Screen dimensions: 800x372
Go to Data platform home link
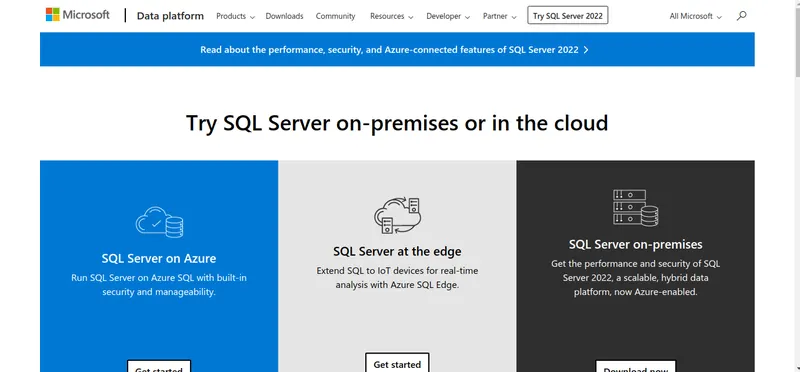tap(170, 16)
